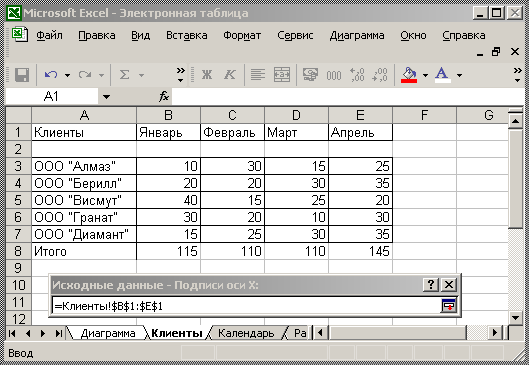Click the thousands separator 000 button
Viewport: 529px width, 365px height.
334,75
